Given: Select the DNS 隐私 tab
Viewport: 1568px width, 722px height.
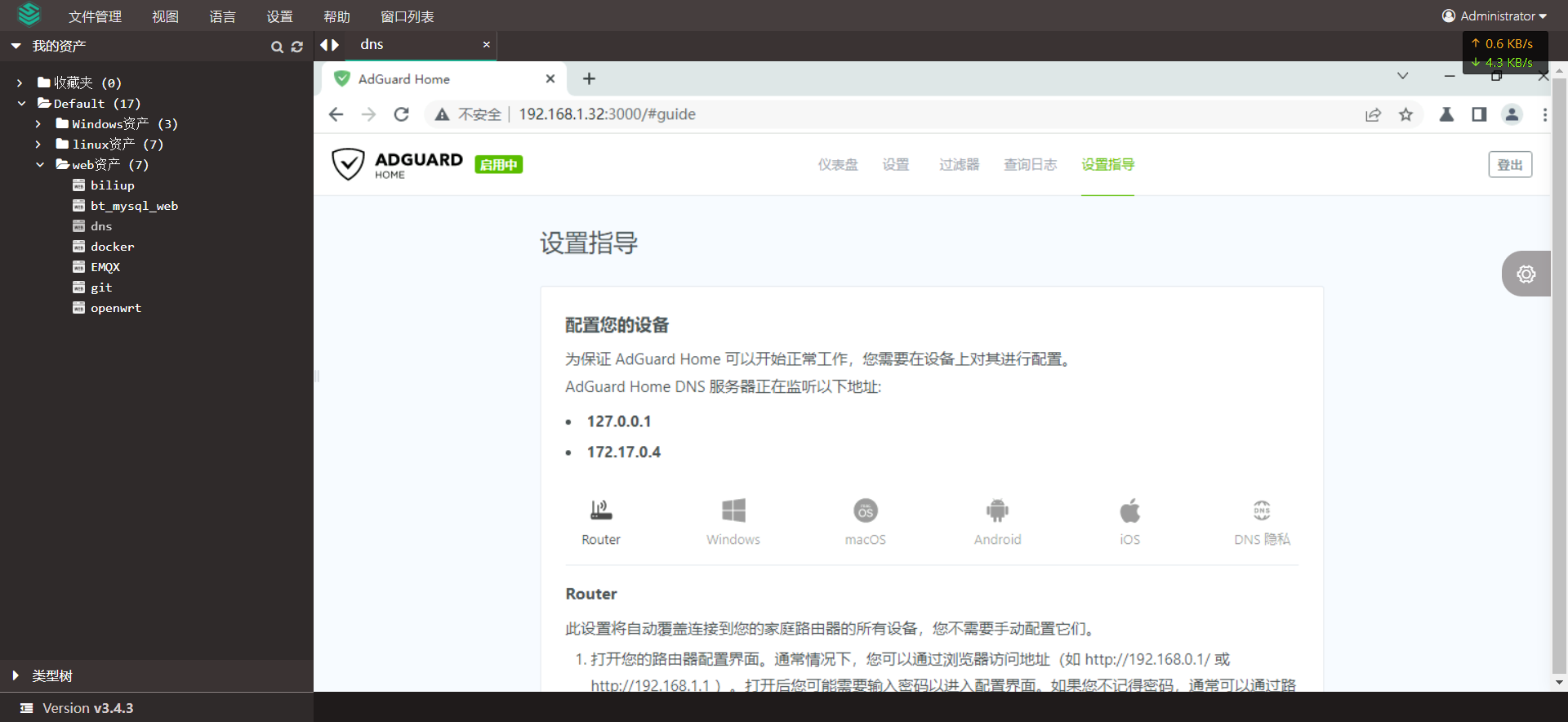Looking at the screenshot, I should tap(1262, 523).
